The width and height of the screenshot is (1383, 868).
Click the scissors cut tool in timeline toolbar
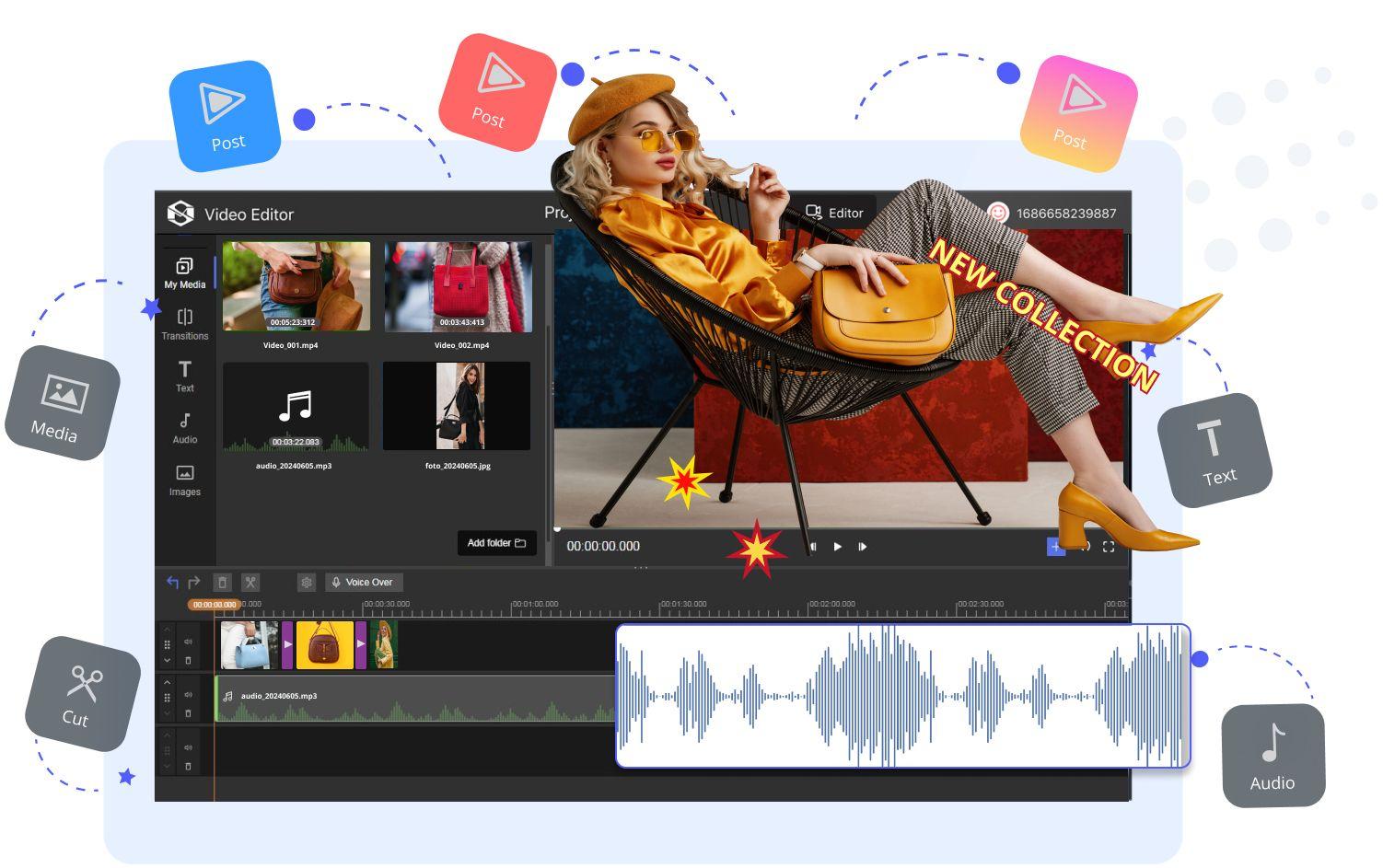tap(250, 582)
